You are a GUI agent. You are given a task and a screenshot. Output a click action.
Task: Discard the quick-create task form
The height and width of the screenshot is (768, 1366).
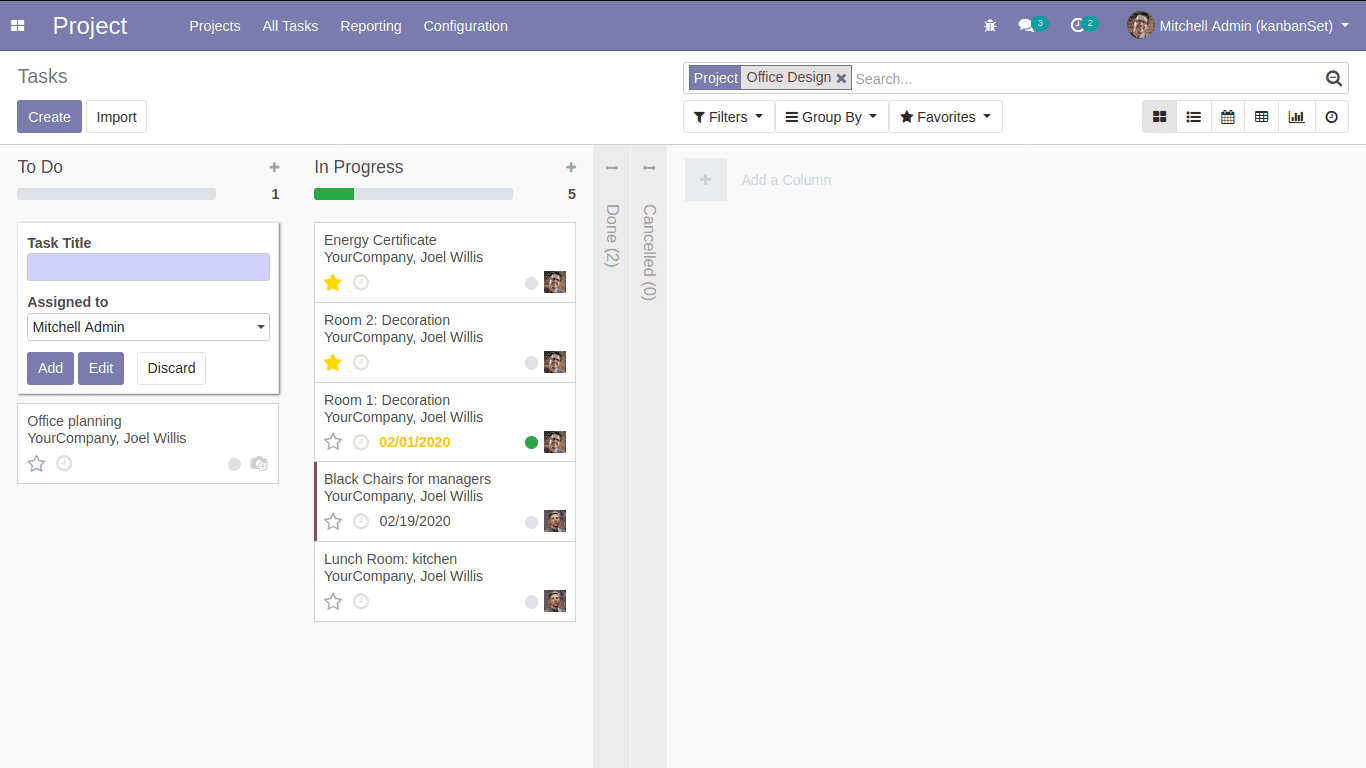(x=171, y=368)
